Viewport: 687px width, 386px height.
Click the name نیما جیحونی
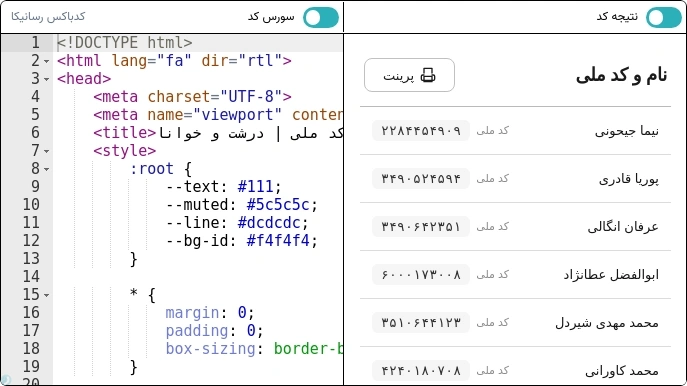pyautogui.click(x=627, y=131)
